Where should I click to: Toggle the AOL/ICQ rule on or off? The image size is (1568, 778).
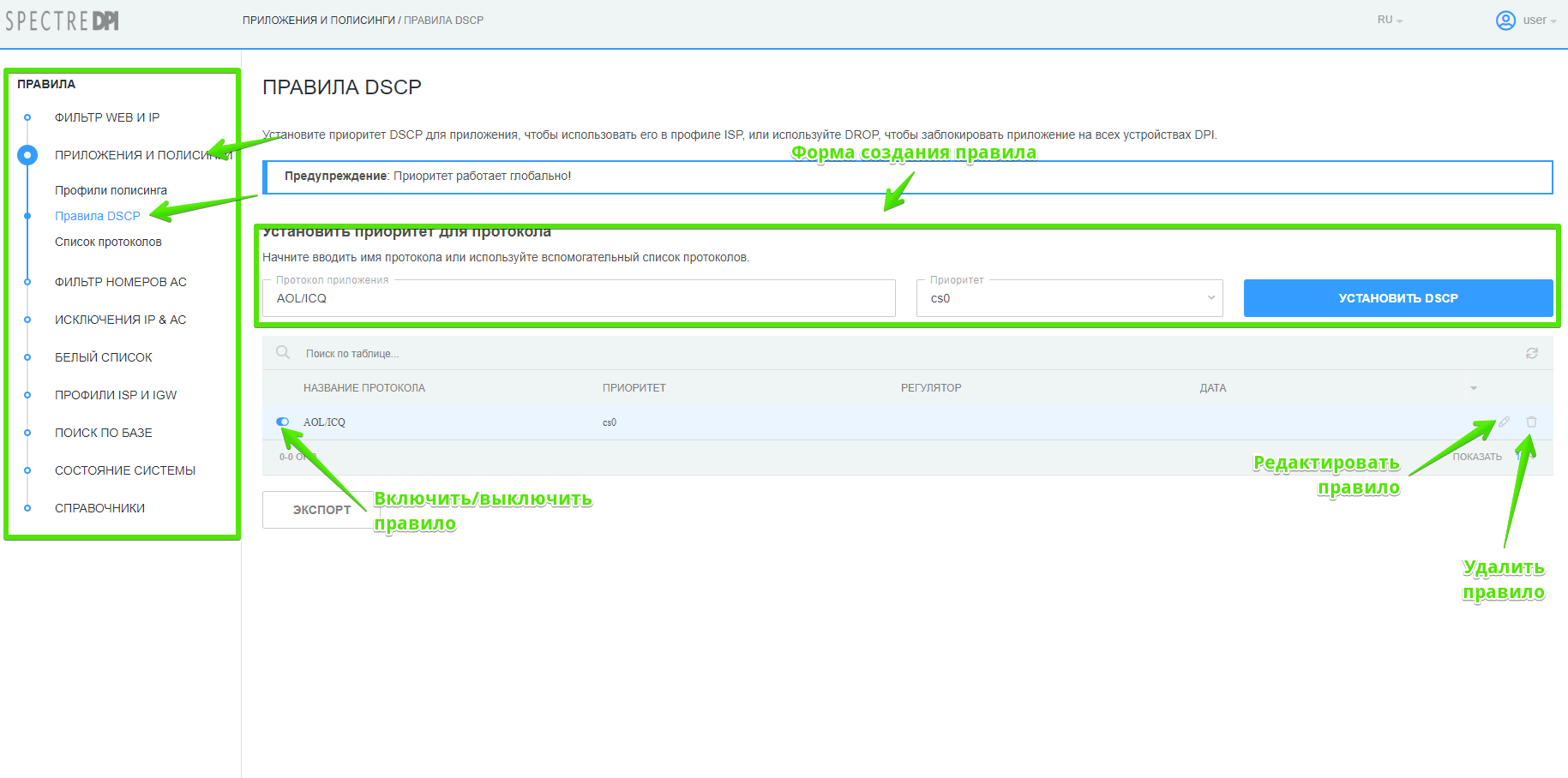(x=283, y=422)
